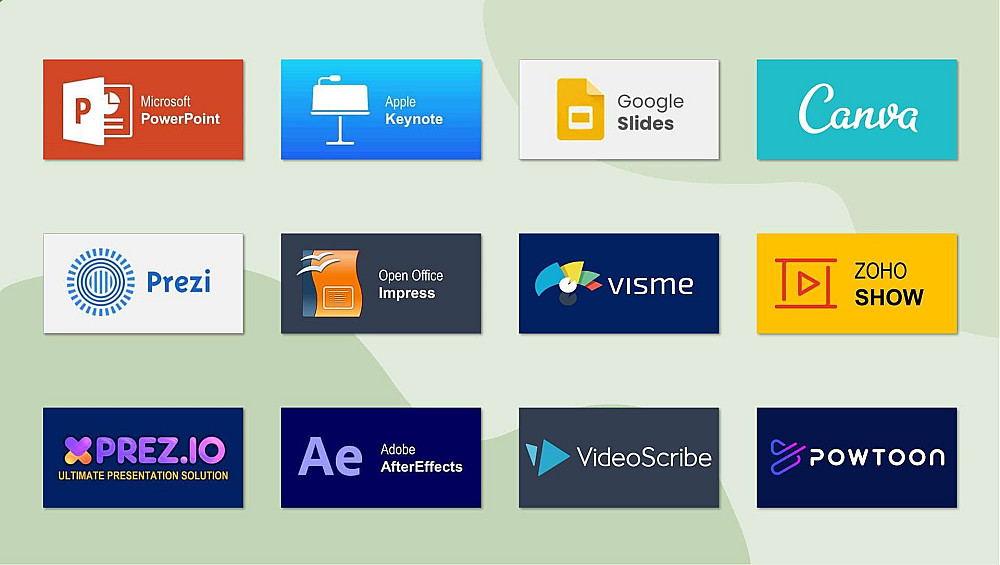Click the 'PREZ.IO' gradient wordmark

tap(160, 450)
